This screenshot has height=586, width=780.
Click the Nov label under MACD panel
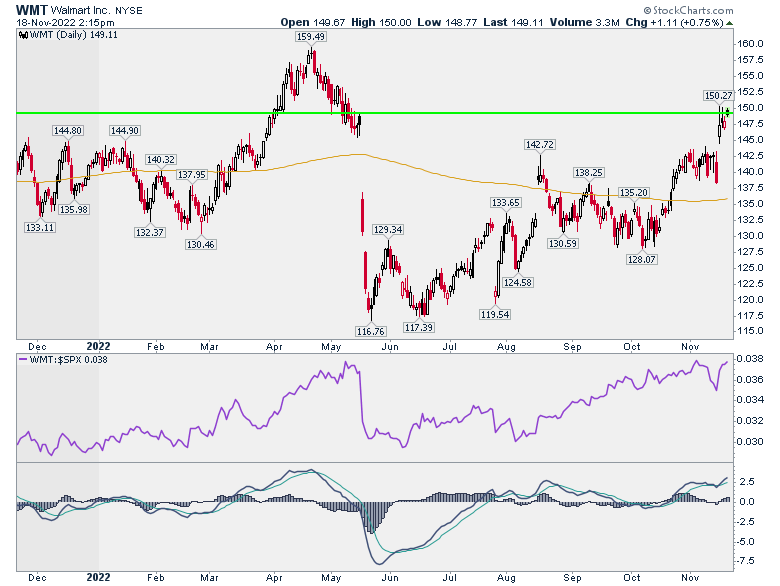coord(690,578)
